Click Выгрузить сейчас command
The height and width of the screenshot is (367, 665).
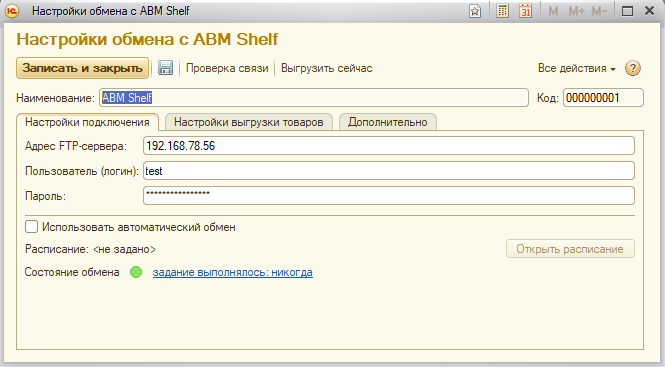[x=327, y=68]
